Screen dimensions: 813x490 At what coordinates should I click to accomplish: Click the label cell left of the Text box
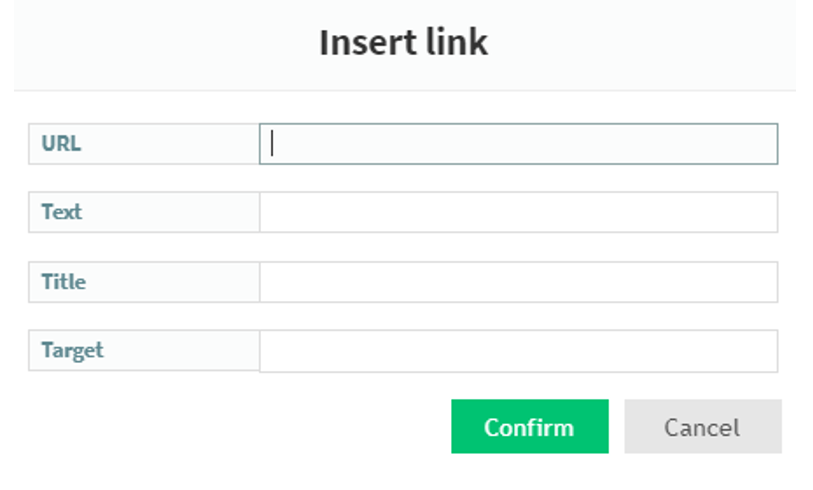143,212
